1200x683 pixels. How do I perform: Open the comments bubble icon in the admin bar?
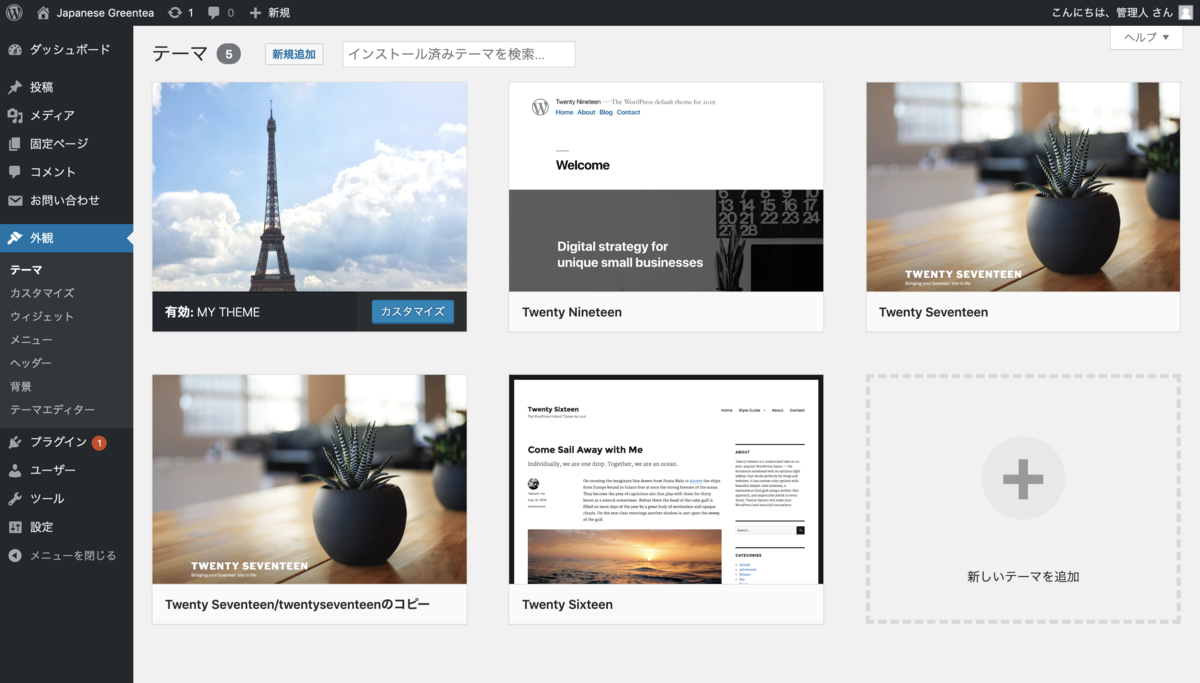click(x=214, y=13)
